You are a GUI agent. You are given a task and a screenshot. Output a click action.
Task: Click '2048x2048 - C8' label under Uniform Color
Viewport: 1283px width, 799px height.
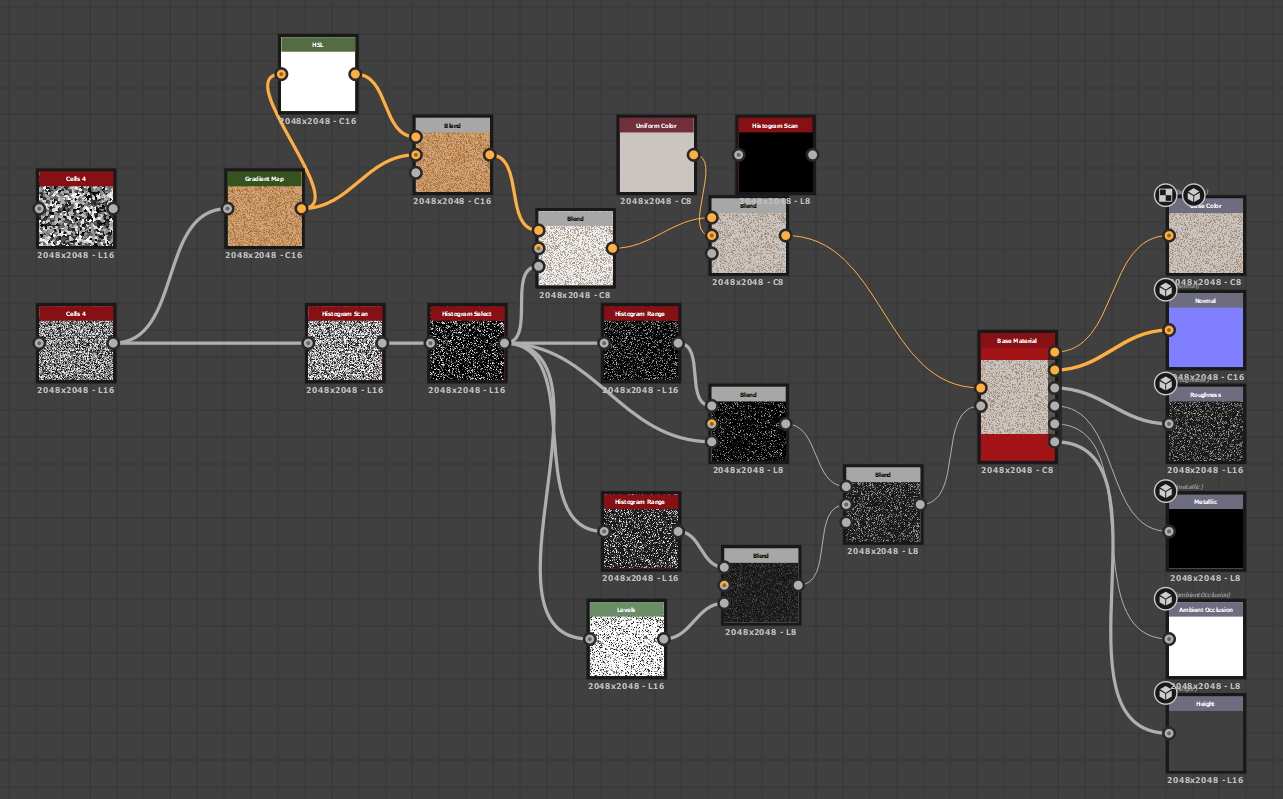tap(656, 201)
